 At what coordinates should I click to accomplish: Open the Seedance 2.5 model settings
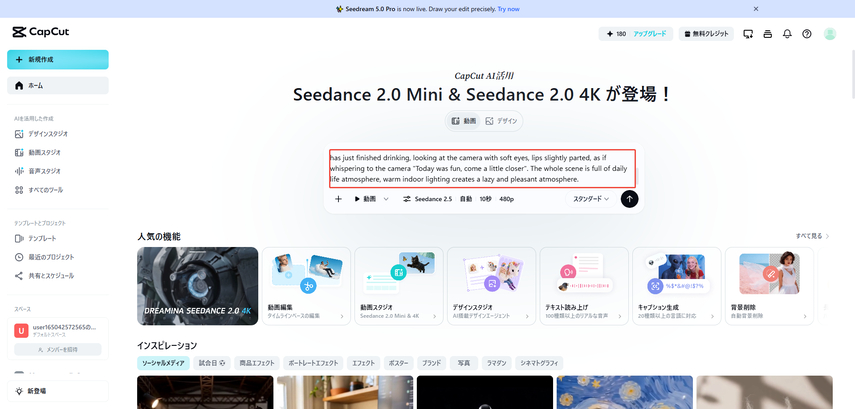(428, 199)
